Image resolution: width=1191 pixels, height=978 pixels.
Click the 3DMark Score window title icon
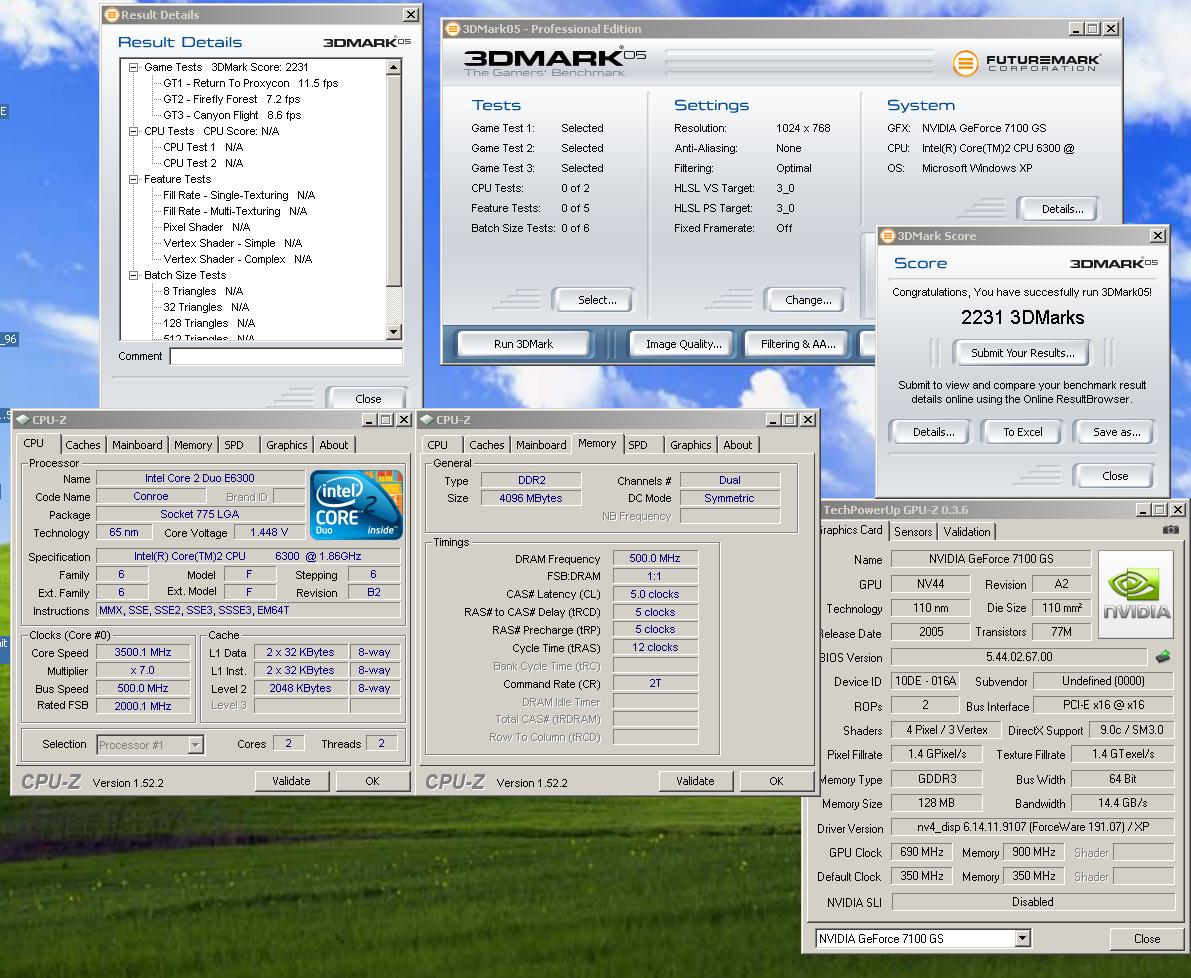(x=887, y=236)
